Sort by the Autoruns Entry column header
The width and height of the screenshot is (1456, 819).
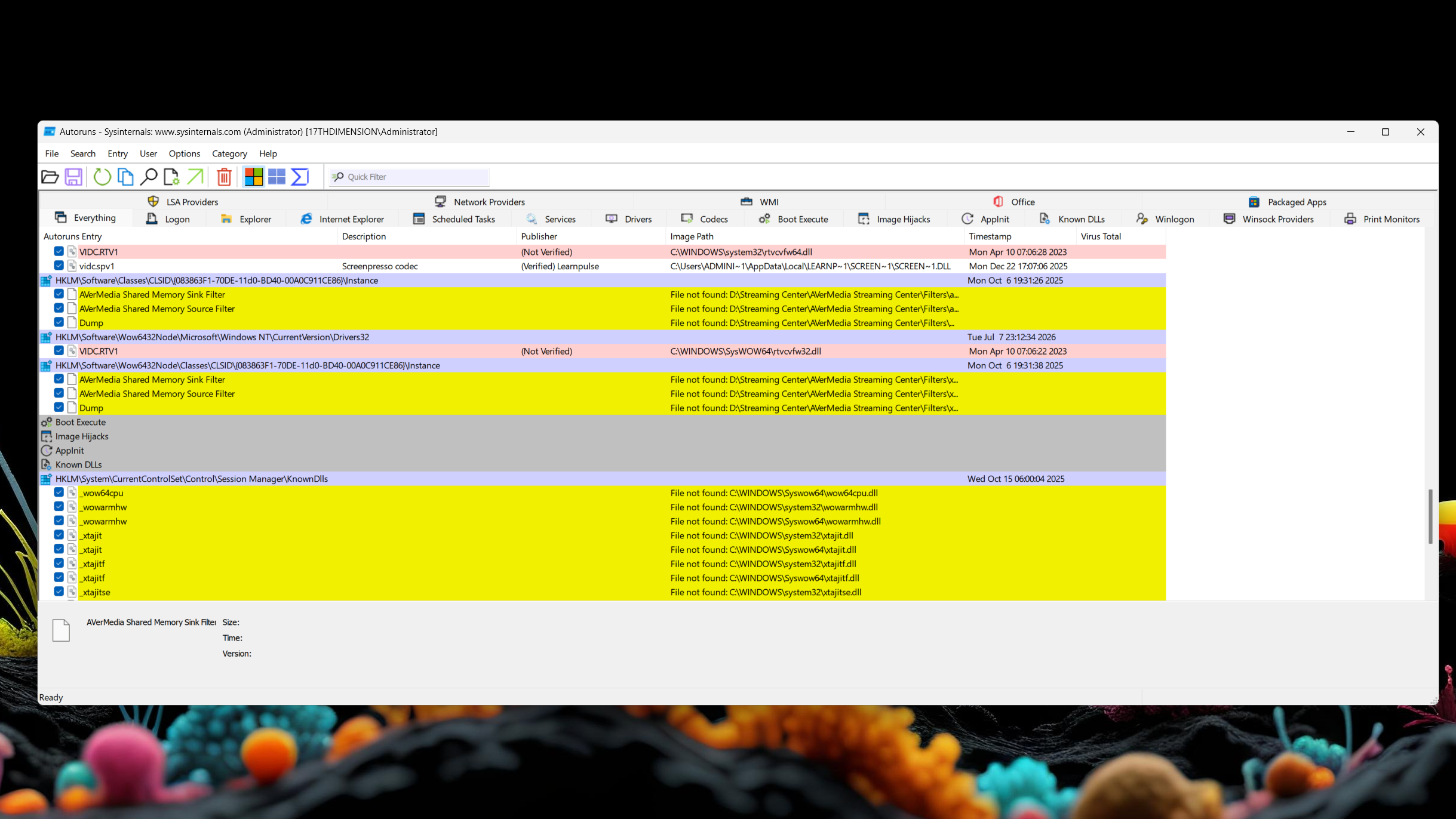188,236
